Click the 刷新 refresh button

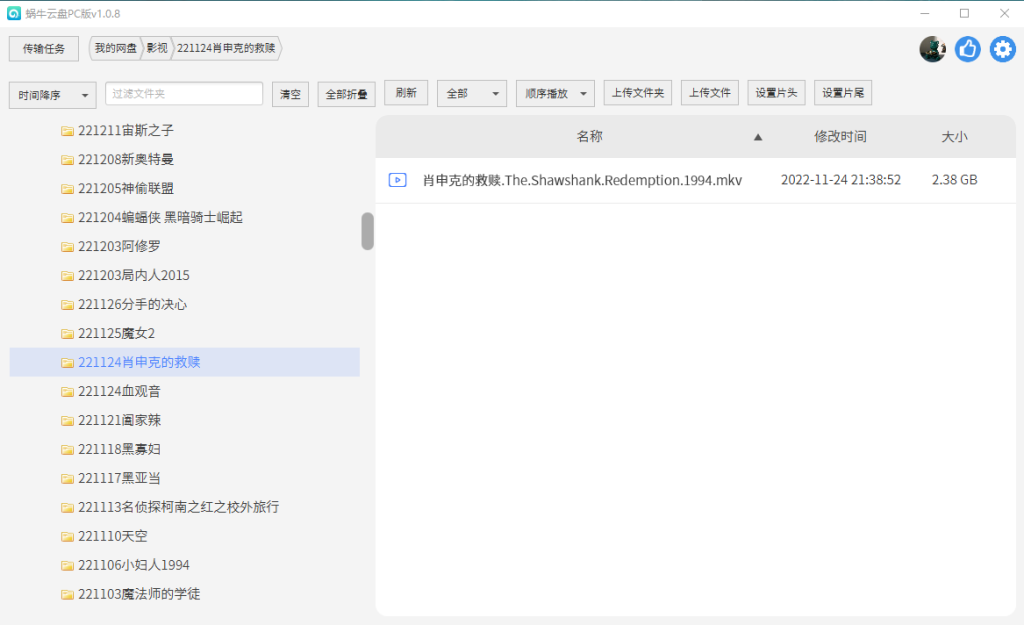click(x=406, y=92)
